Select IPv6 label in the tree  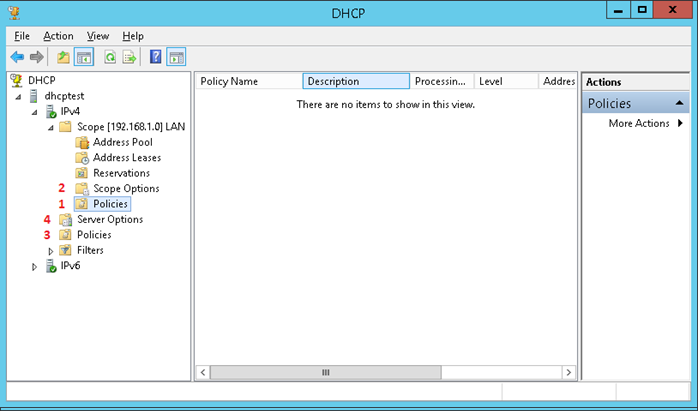(70, 266)
